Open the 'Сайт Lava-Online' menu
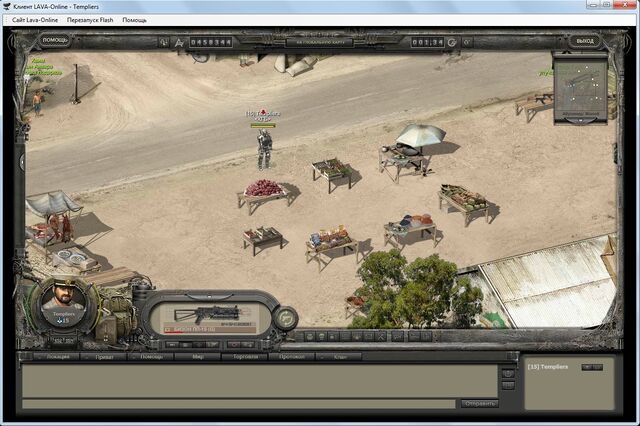The width and height of the screenshot is (640, 426). coord(35,20)
